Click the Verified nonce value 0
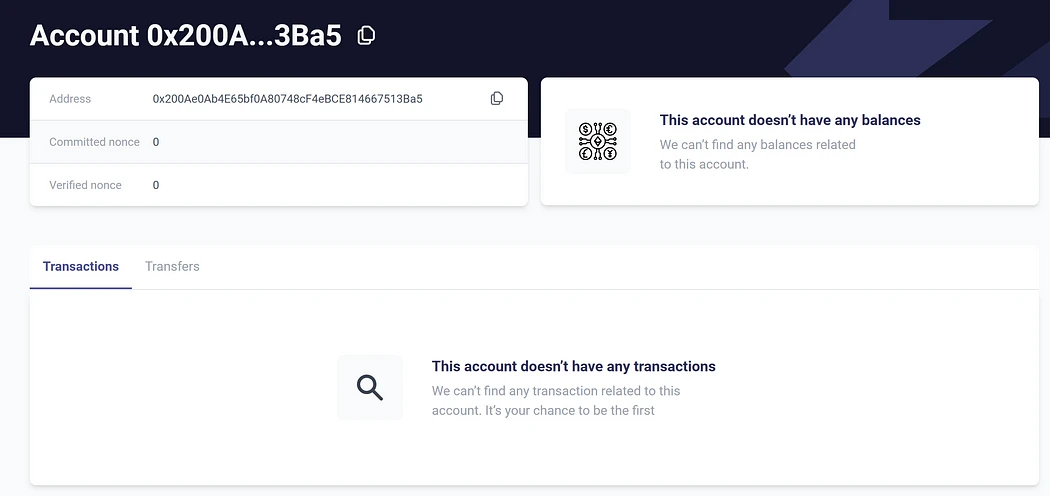The height and width of the screenshot is (496, 1050). point(156,185)
